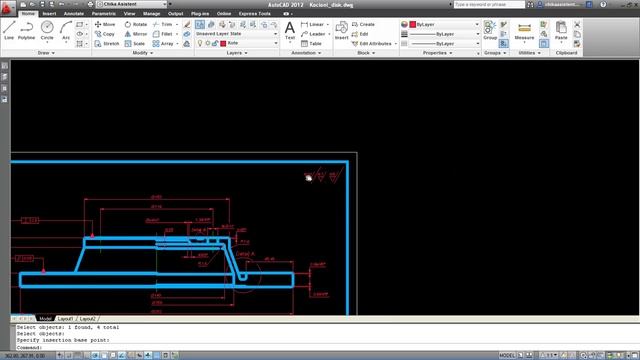Open the Help question mark icon
Image resolution: width=640 pixels, height=360 pixels.
click(603, 4)
